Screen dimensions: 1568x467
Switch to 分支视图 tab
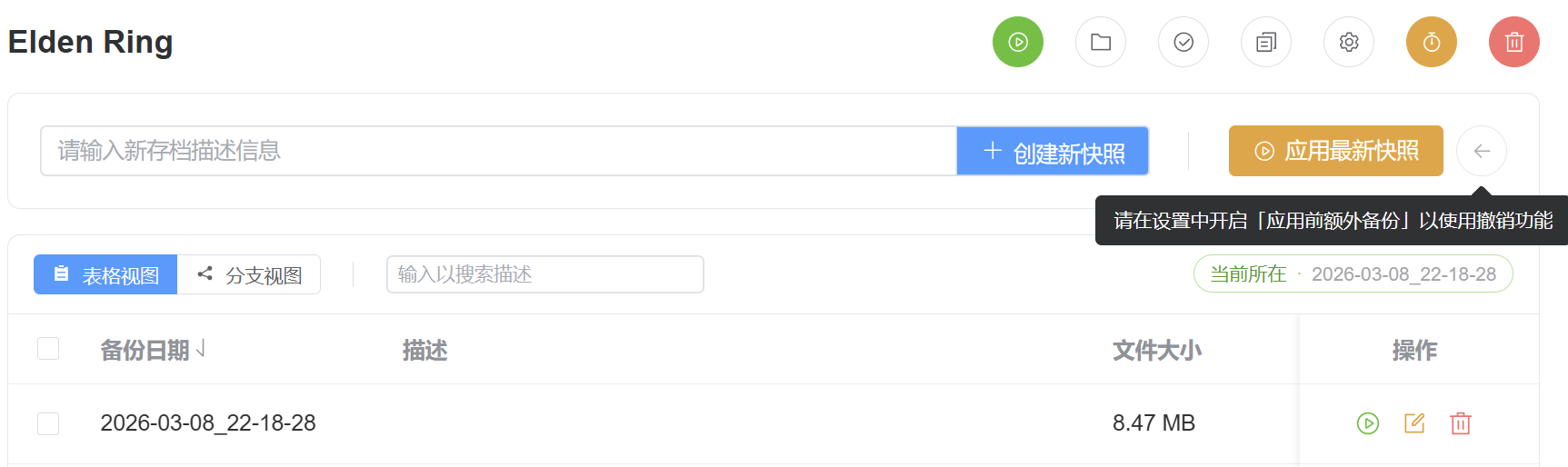(x=249, y=274)
